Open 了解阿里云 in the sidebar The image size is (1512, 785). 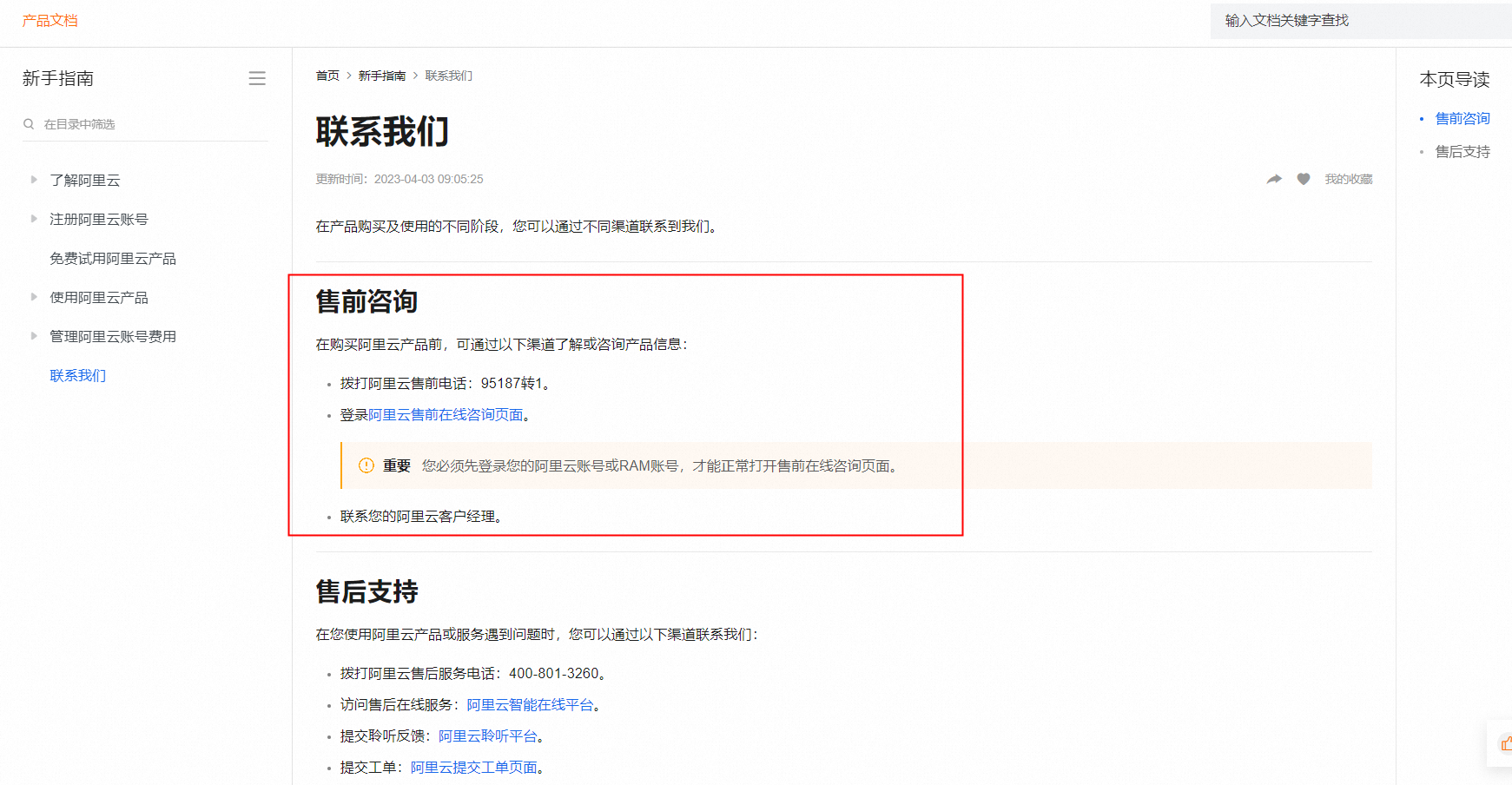85,180
